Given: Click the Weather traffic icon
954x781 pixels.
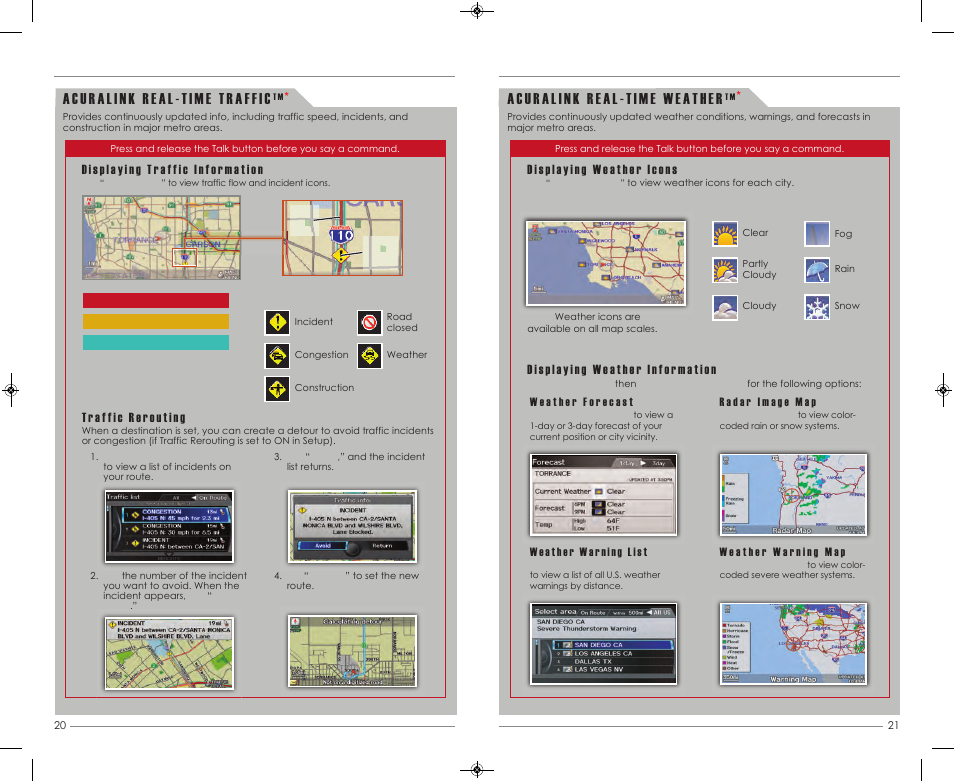Looking at the screenshot, I should [x=369, y=355].
